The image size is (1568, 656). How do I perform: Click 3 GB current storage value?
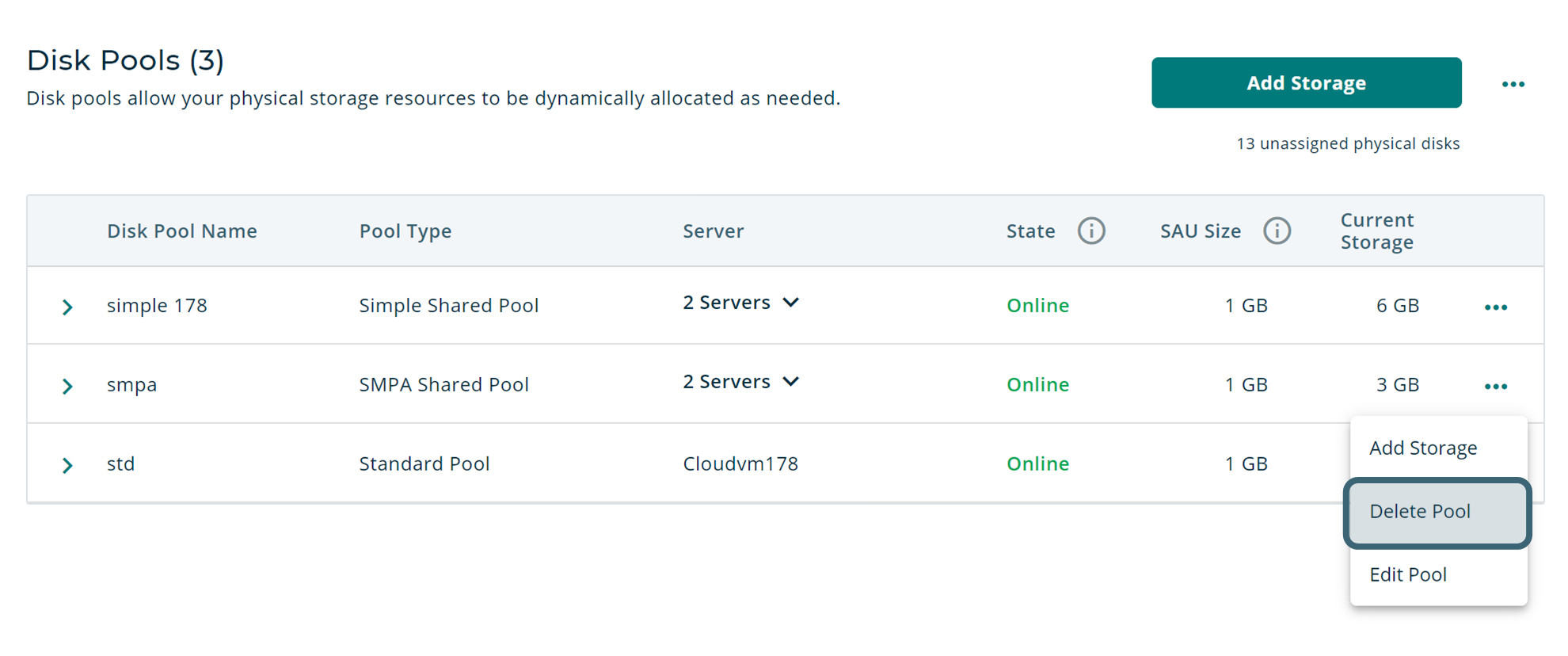click(1397, 385)
